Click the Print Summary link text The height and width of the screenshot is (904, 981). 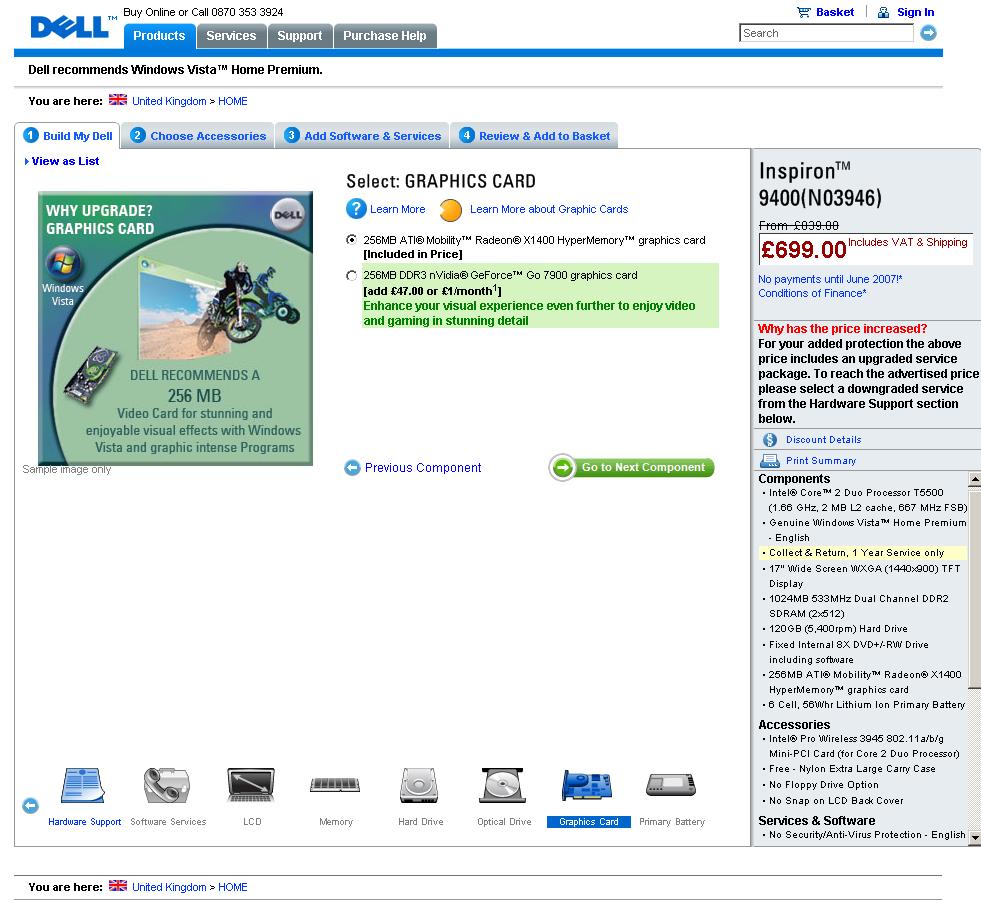[821, 460]
